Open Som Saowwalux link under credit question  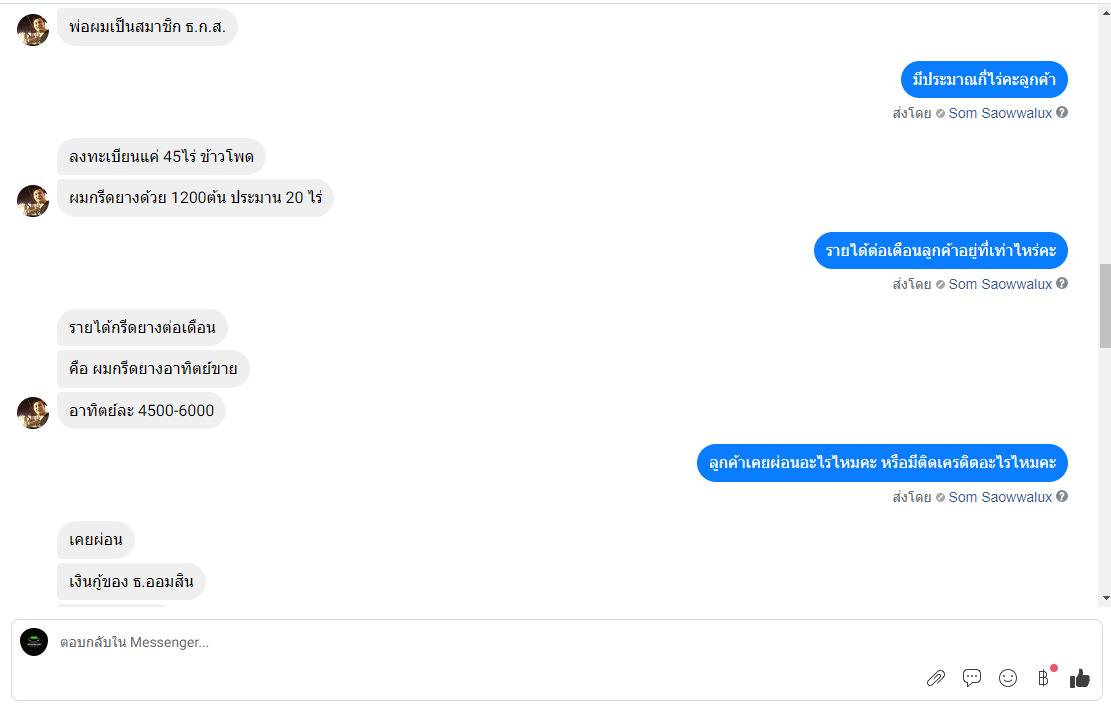click(x=1000, y=497)
